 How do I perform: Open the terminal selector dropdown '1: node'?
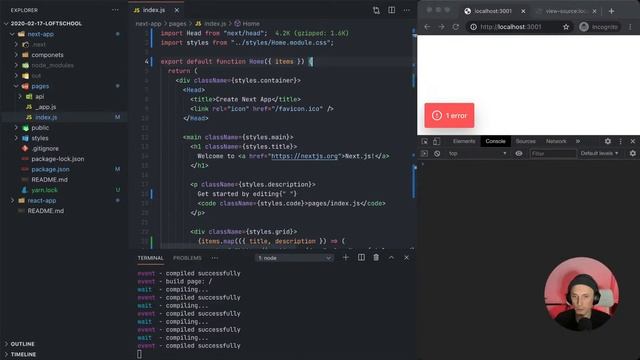[x=294, y=258]
